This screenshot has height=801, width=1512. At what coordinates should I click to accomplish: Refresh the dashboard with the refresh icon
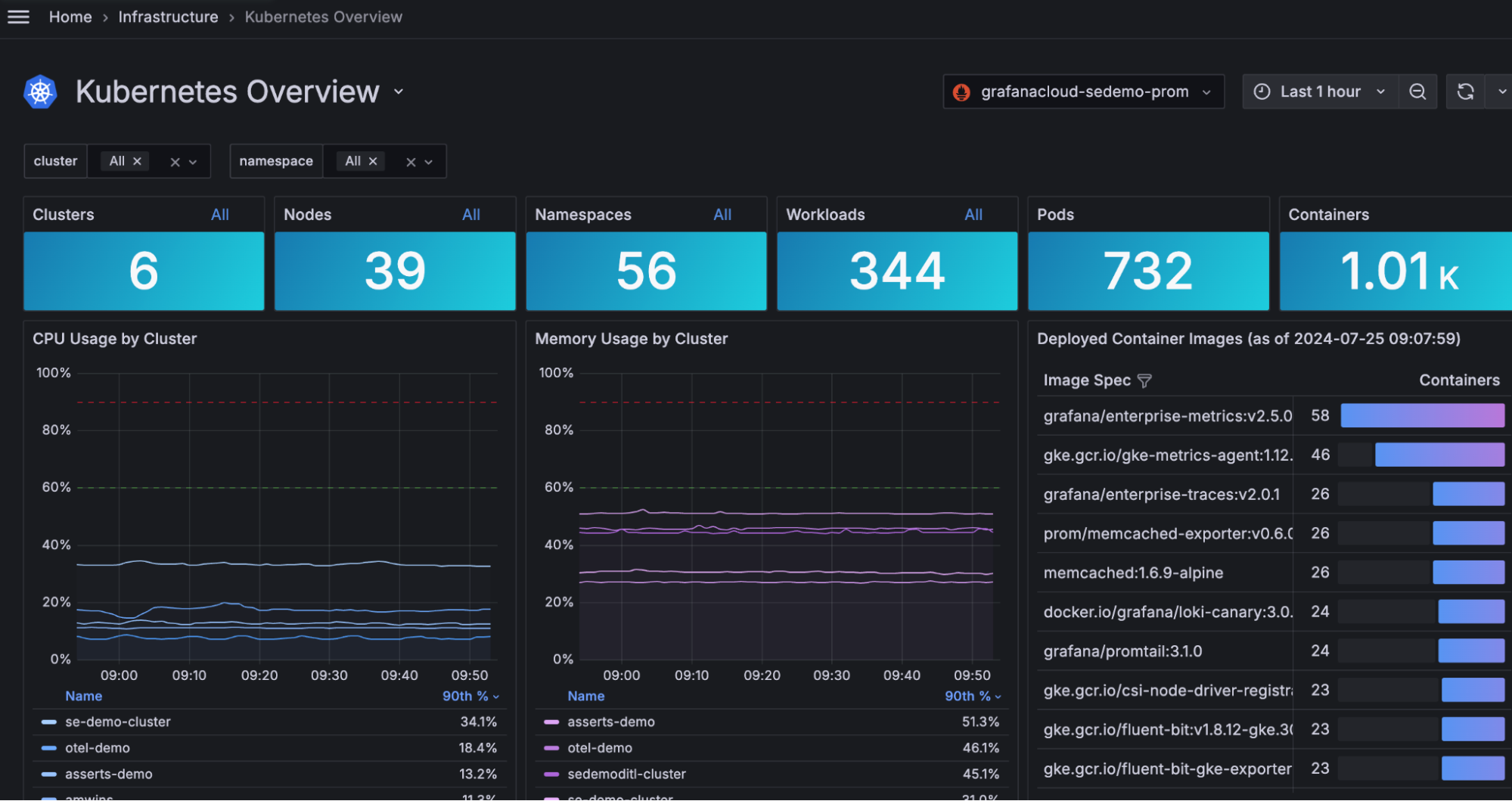click(x=1466, y=92)
